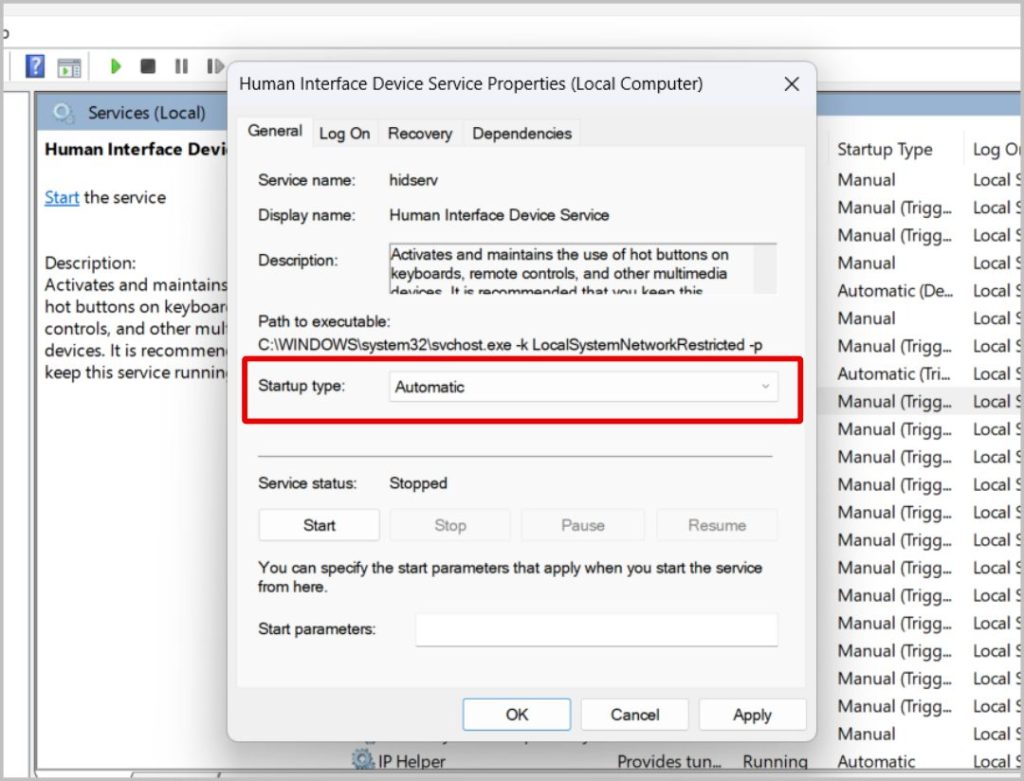This screenshot has height=781, width=1024.
Task: Click the Show/Hide Action Pane toolbar icon
Action: click(x=69, y=67)
